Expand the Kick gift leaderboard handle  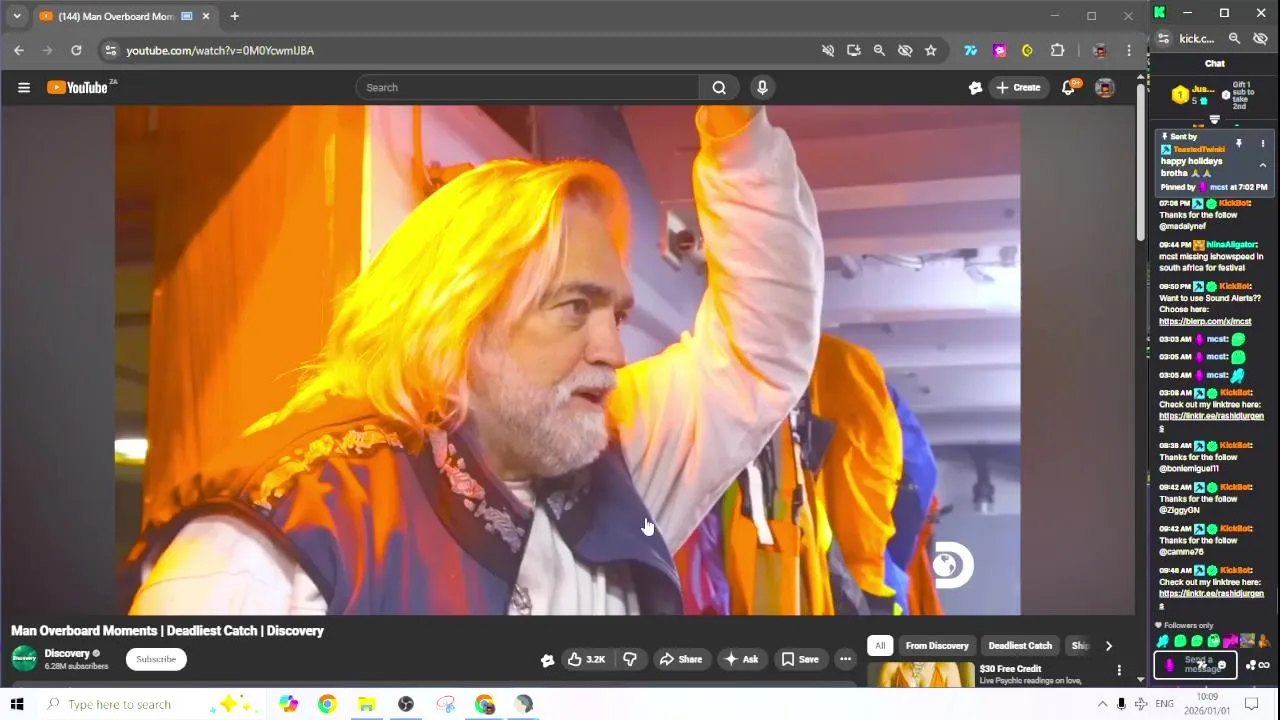1214,120
